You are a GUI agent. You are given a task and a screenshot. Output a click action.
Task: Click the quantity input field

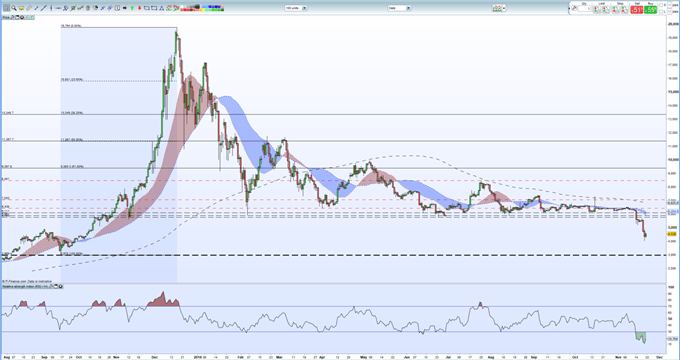(584, 9)
